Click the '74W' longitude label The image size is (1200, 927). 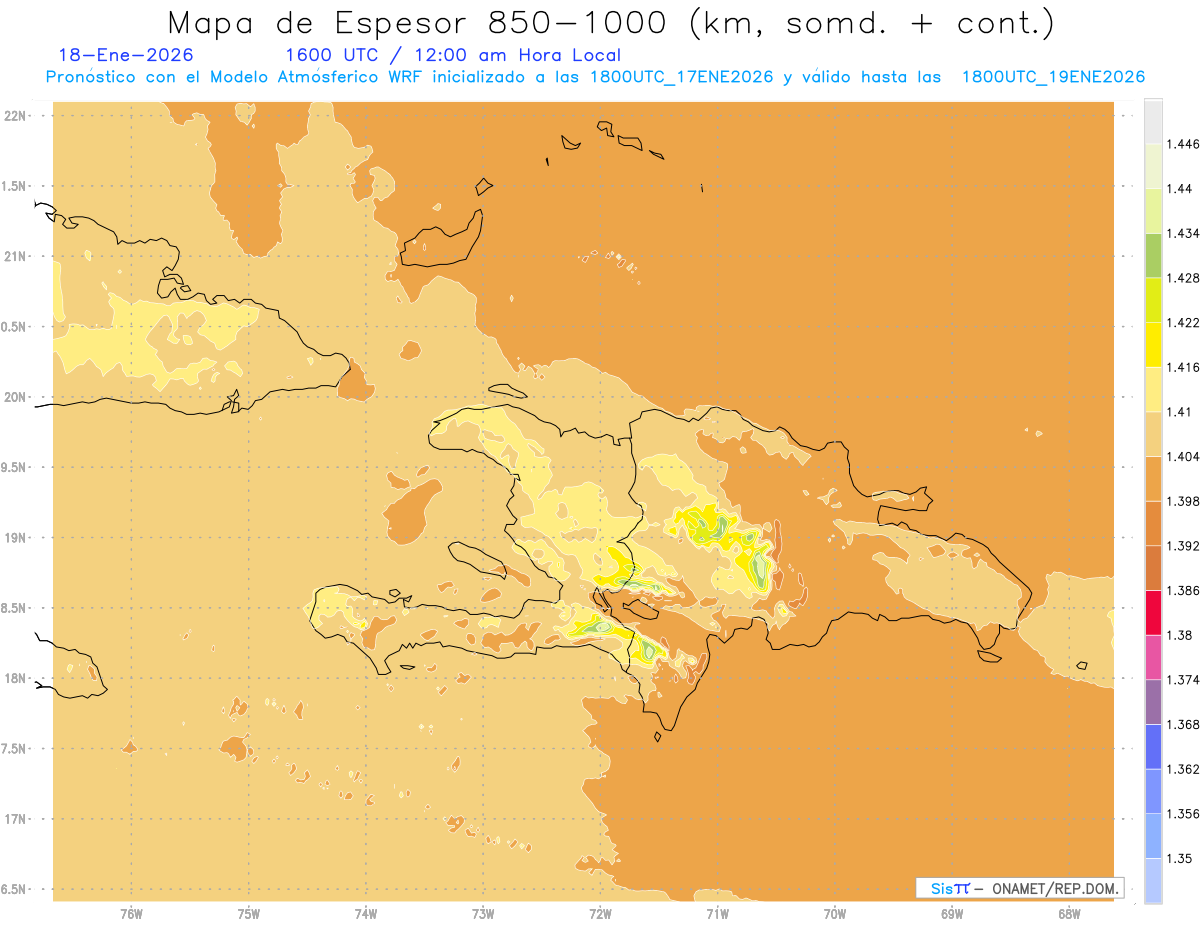point(366,914)
